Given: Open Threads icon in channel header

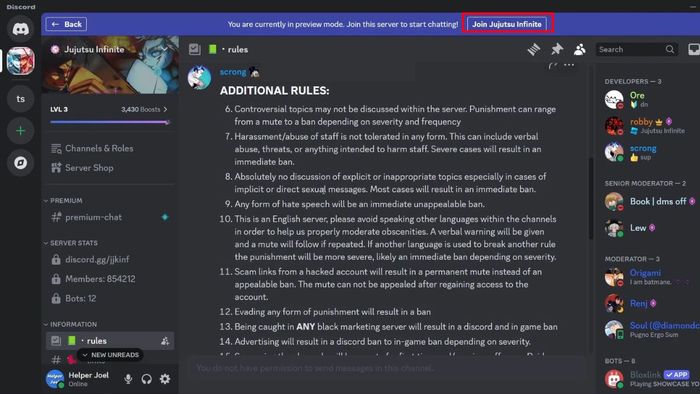Looking at the screenshot, I should pos(534,49).
